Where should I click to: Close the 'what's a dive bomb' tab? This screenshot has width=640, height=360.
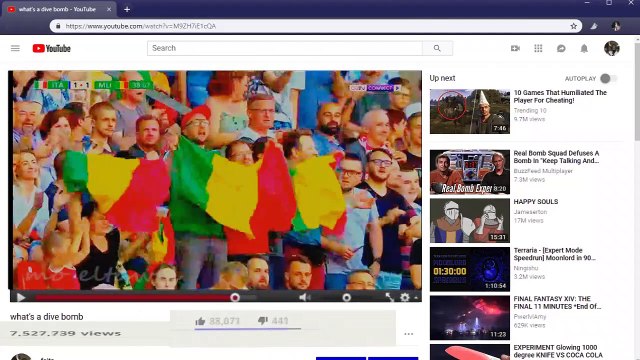coord(109,9)
